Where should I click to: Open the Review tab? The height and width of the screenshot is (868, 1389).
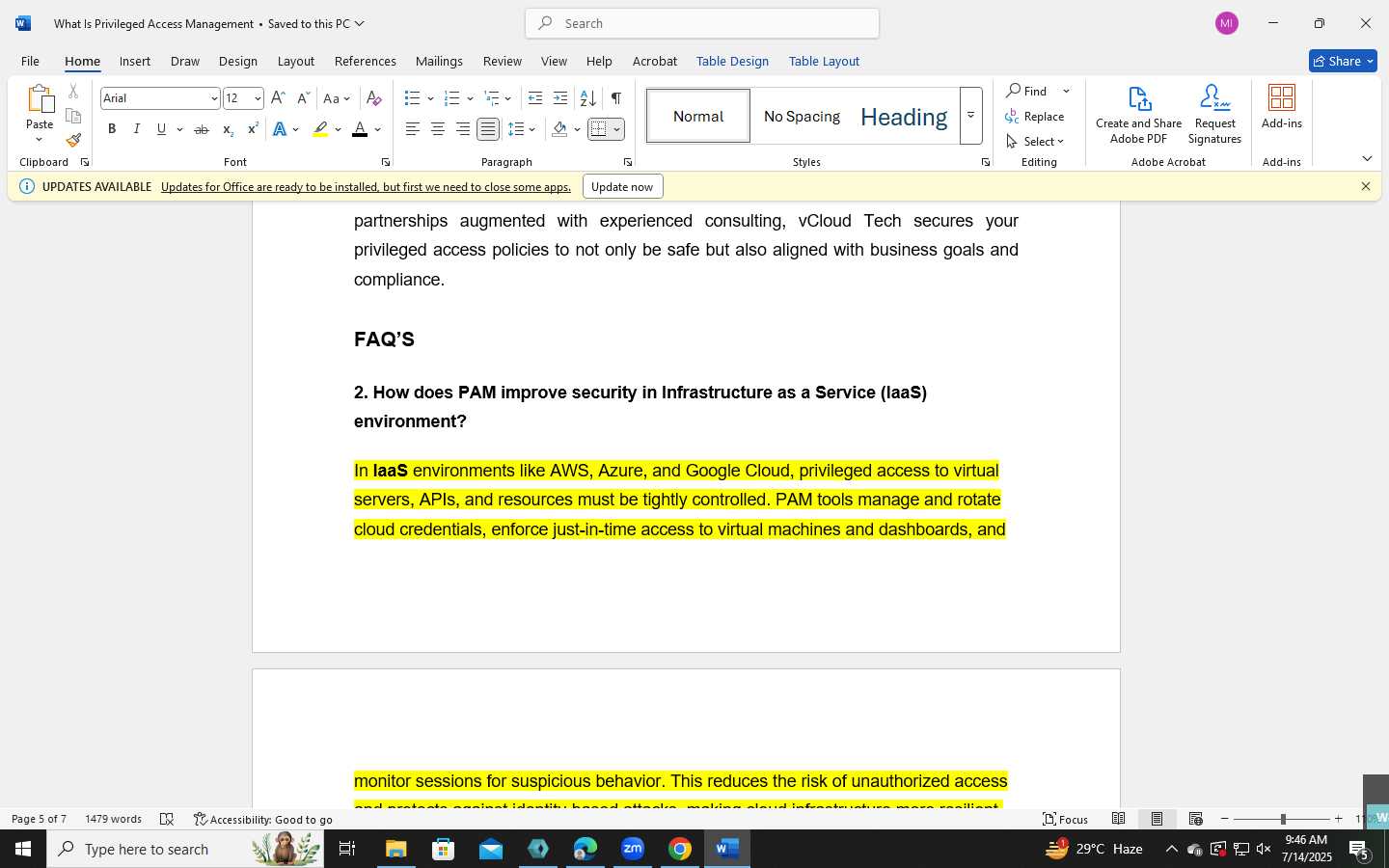pos(503,61)
